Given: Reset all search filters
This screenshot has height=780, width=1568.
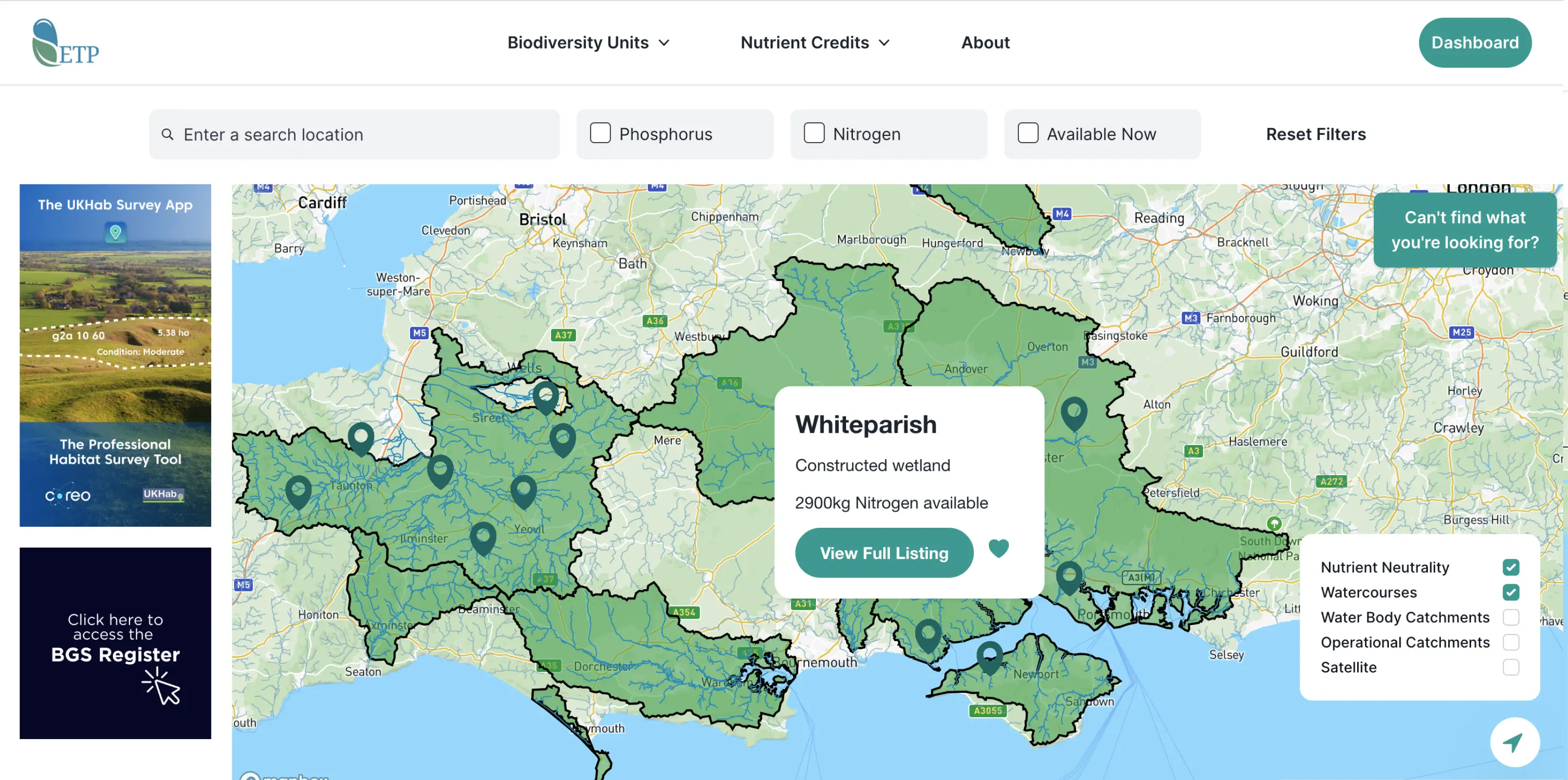Looking at the screenshot, I should pos(1315,134).
